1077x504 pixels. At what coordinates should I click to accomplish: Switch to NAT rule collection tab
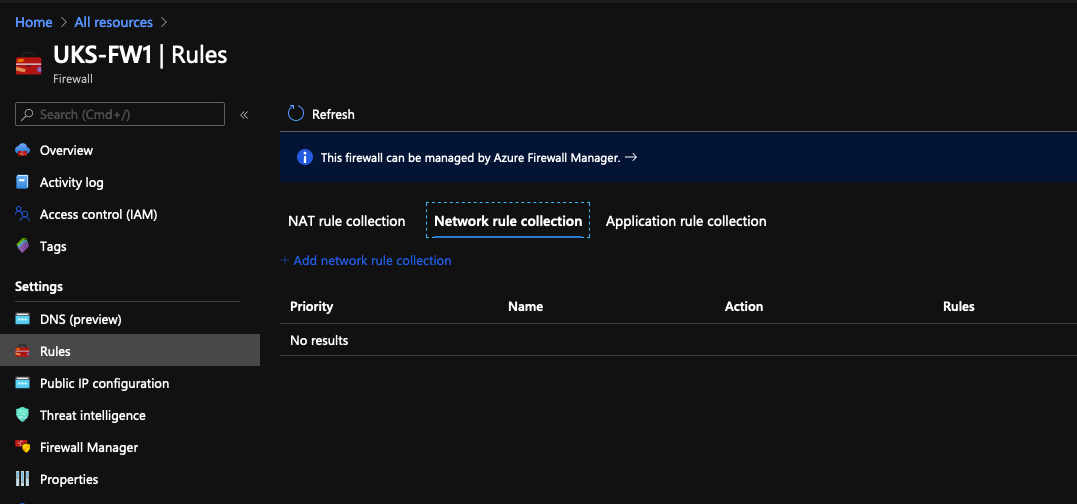346,221
